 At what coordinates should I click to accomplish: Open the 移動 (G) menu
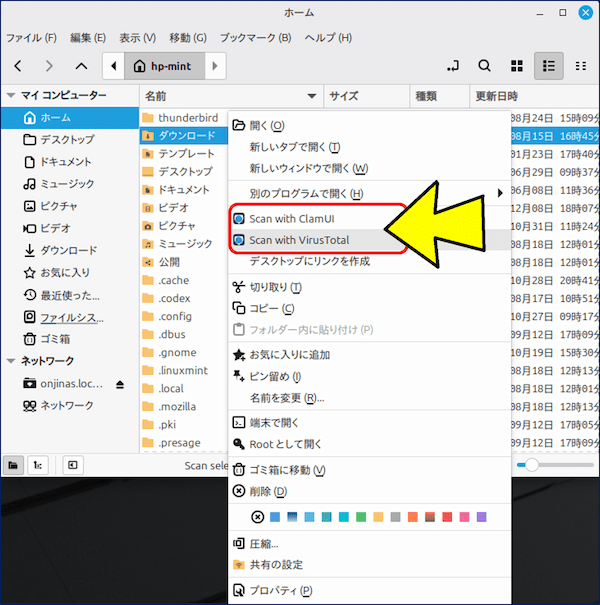click(x=188, y=38)
